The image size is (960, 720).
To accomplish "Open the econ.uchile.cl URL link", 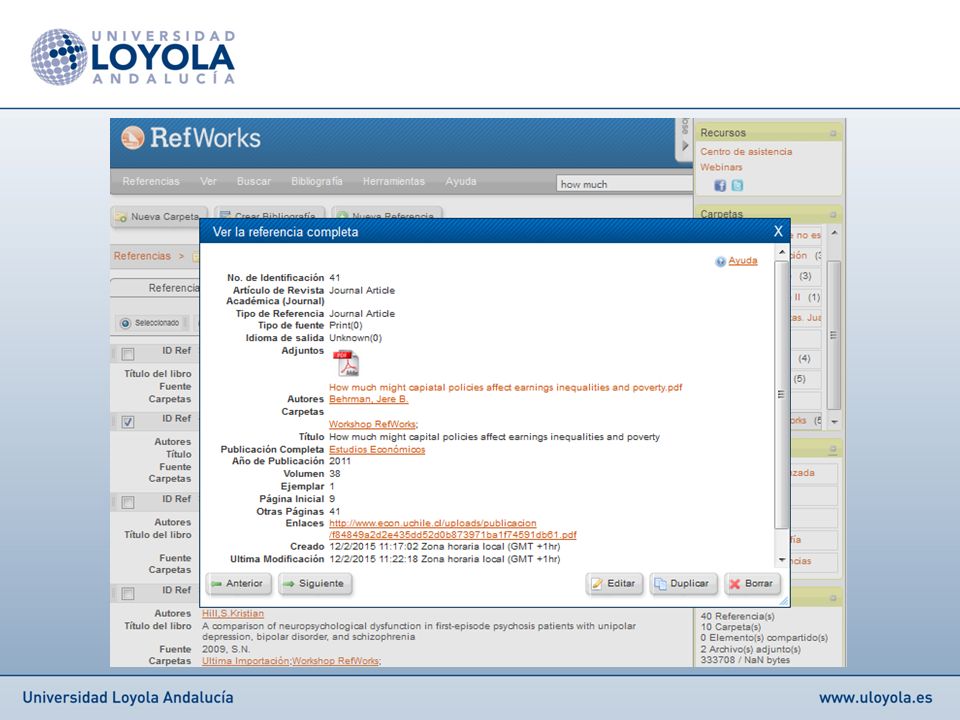I will click(452, 529).
